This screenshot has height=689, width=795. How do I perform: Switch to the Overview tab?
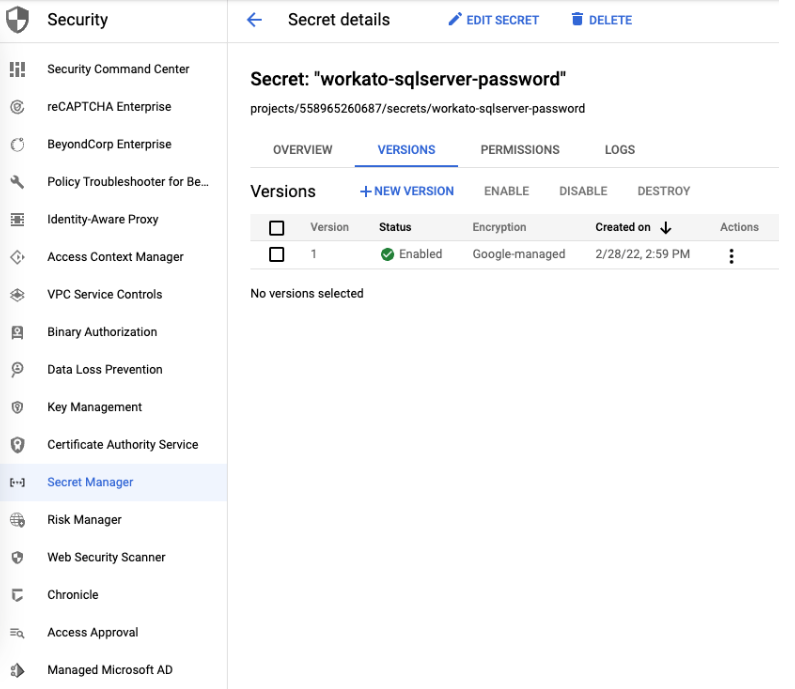point(302,150)
